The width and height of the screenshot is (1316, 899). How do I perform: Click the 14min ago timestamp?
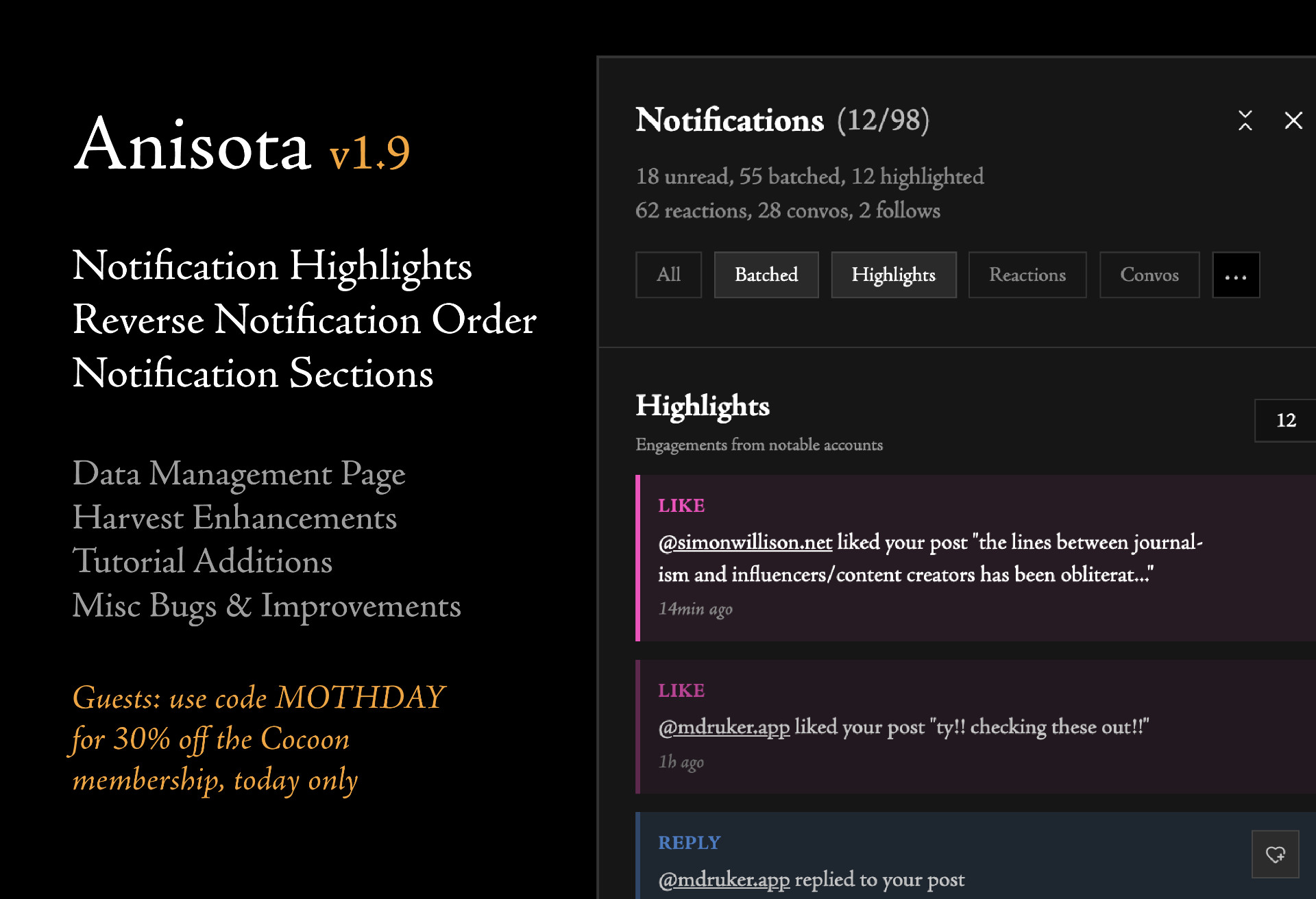[x=695, y=609]
